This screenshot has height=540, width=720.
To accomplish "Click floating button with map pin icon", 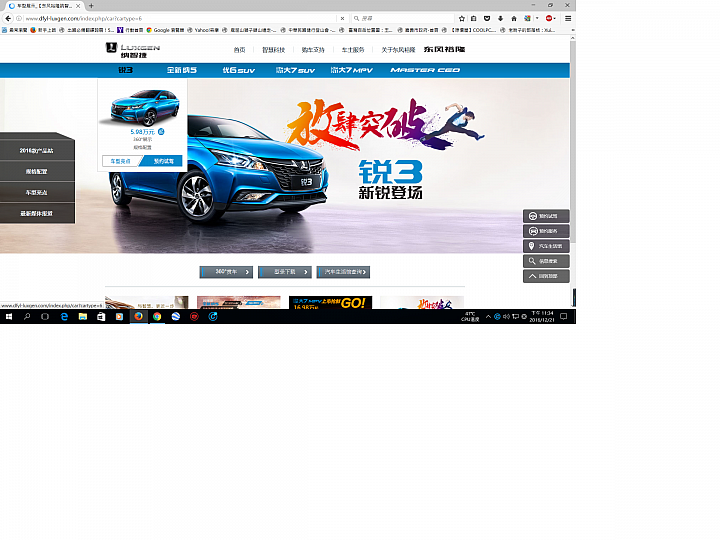I will [x=546, y=246].
